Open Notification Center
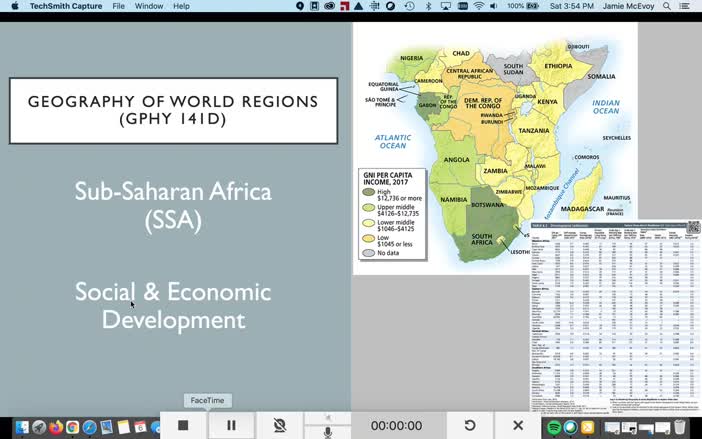 [685, 6]
